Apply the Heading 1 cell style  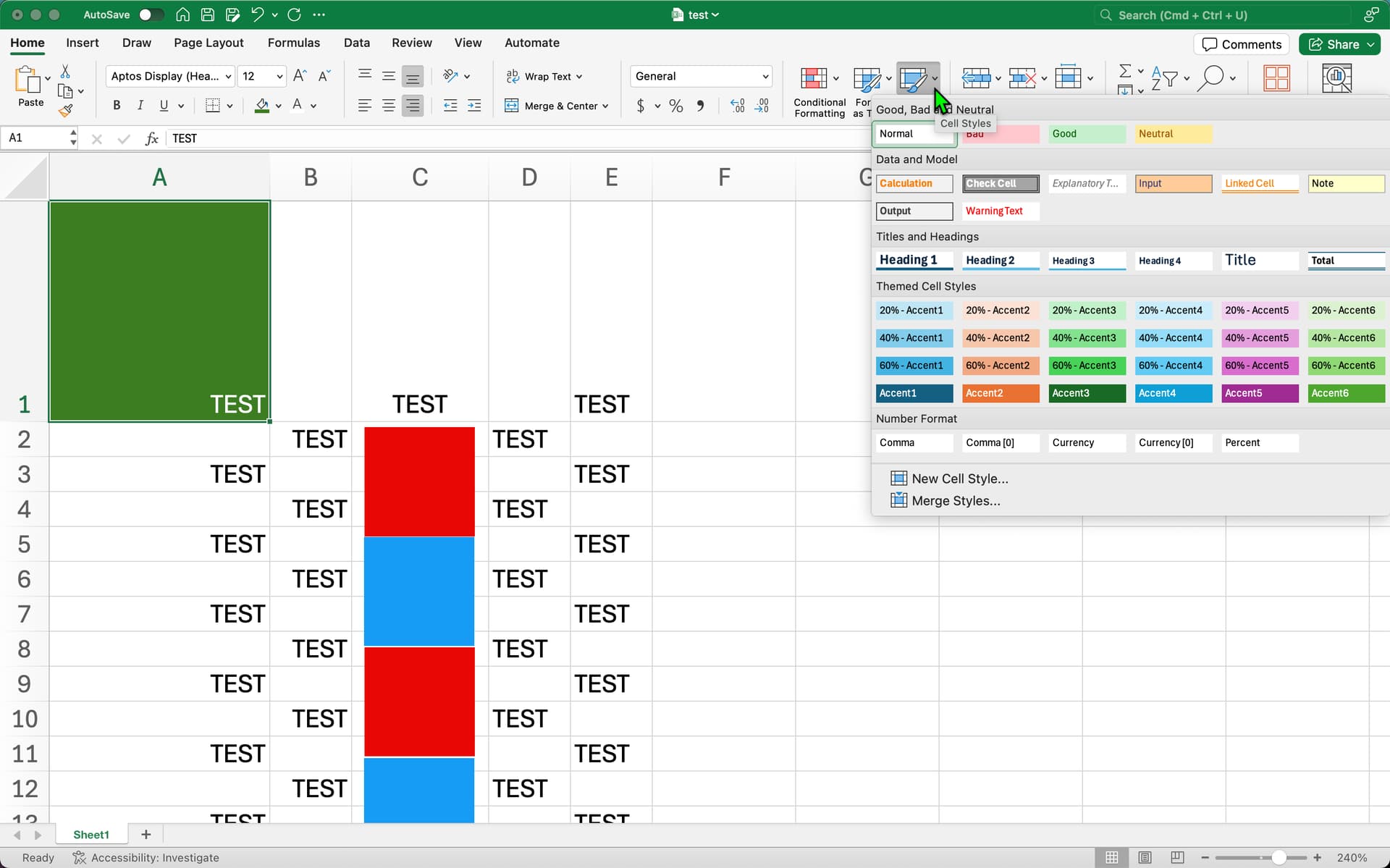[914, 261]
